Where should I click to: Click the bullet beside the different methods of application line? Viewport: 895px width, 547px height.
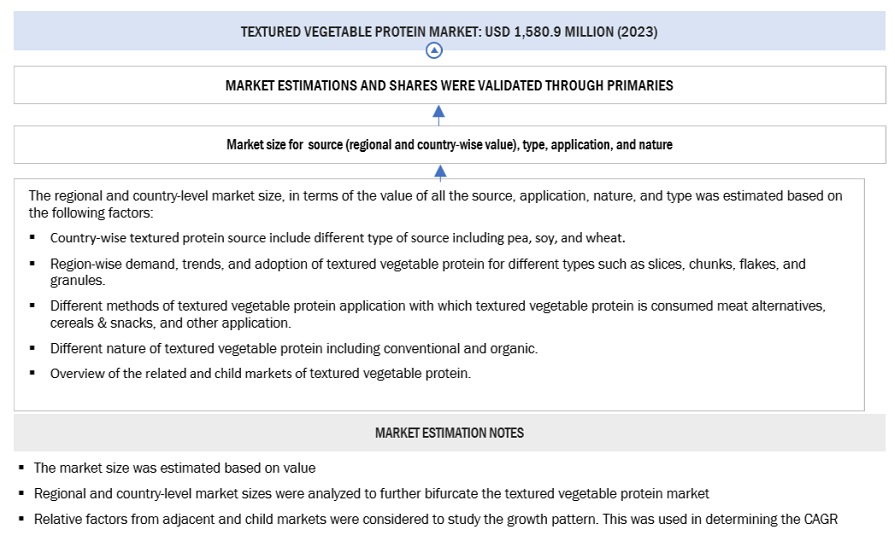click(32, 306)
